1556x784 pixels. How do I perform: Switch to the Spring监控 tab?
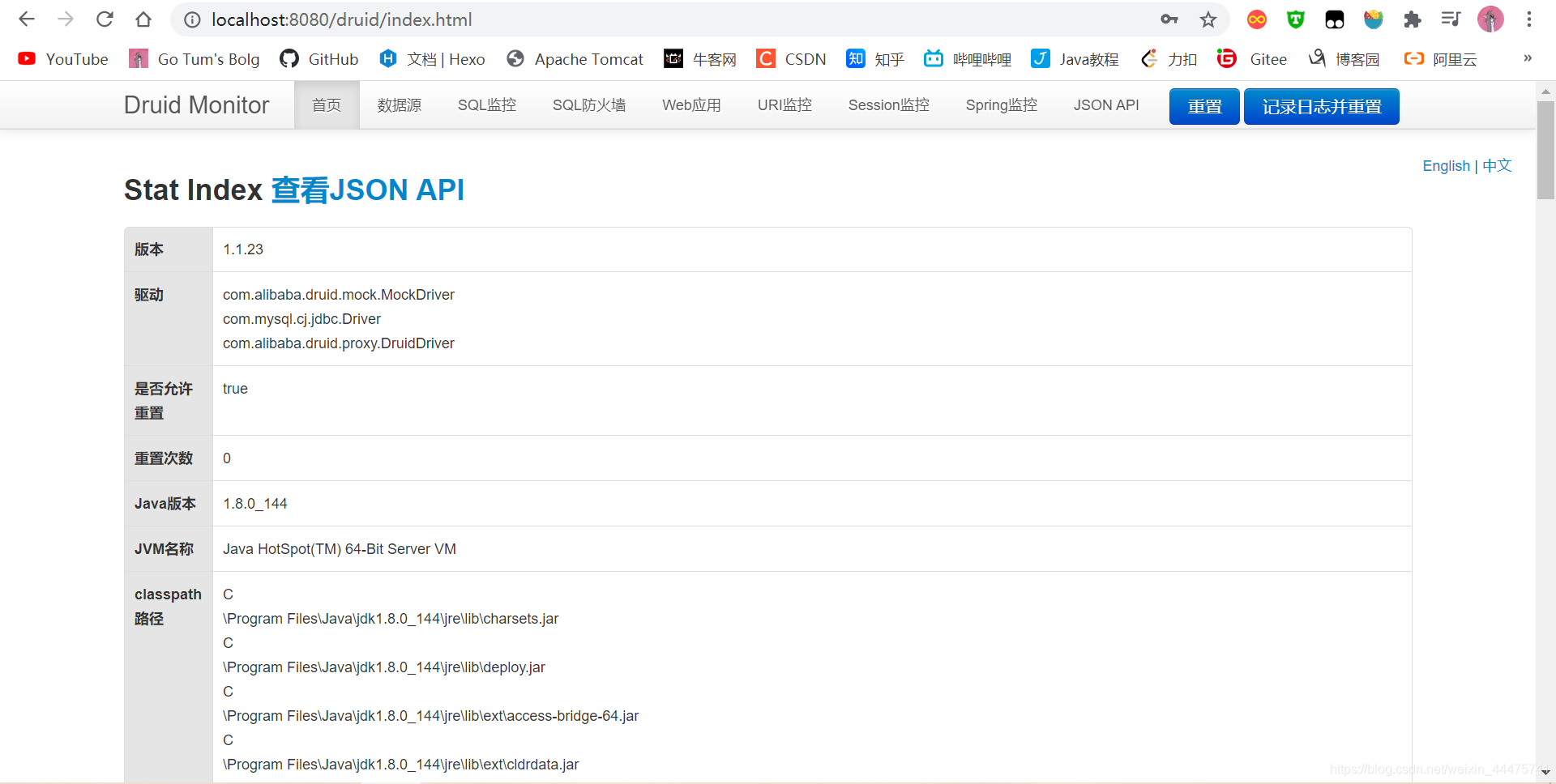pos(1002,105)
